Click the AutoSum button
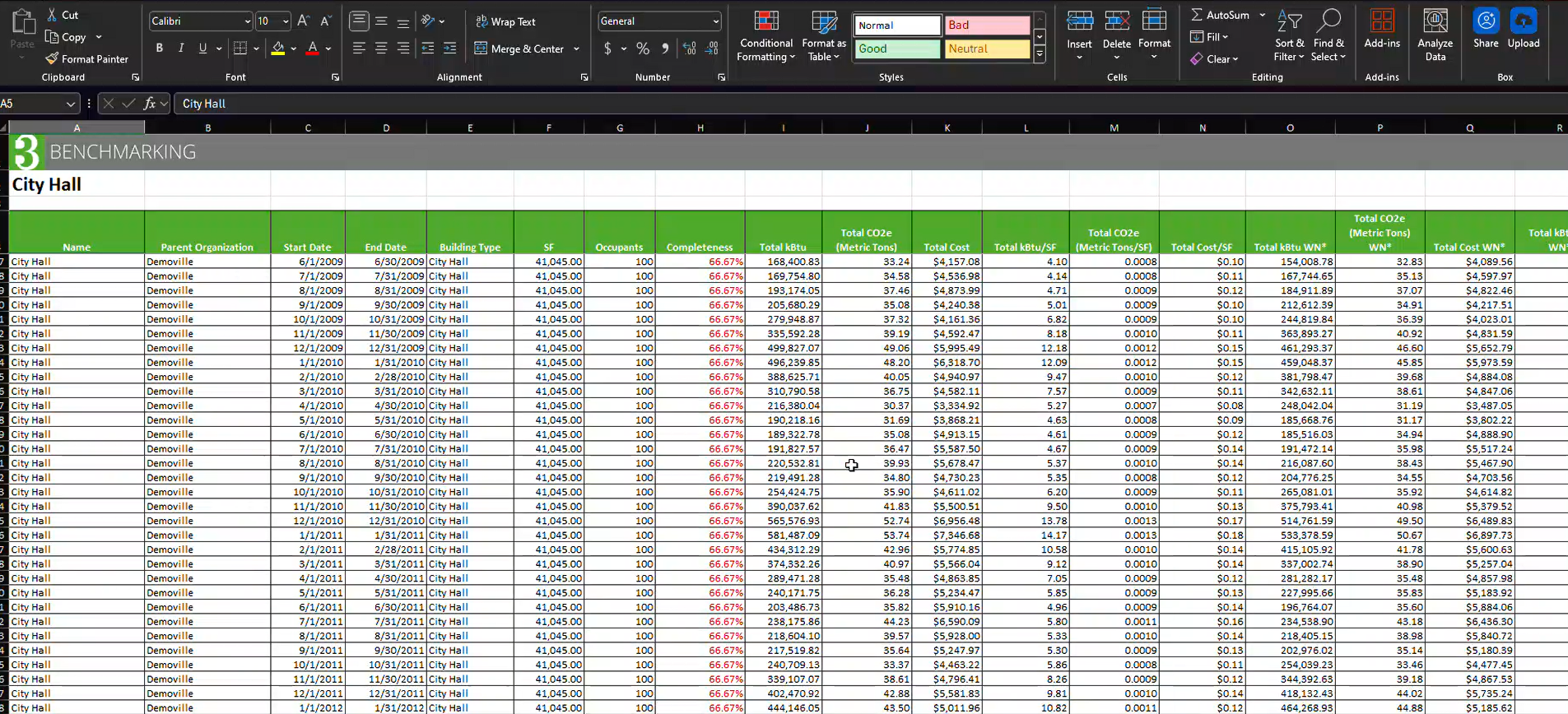Image resolution: width=1568 pixels, height=714 pixels. tap(1220, 15)
